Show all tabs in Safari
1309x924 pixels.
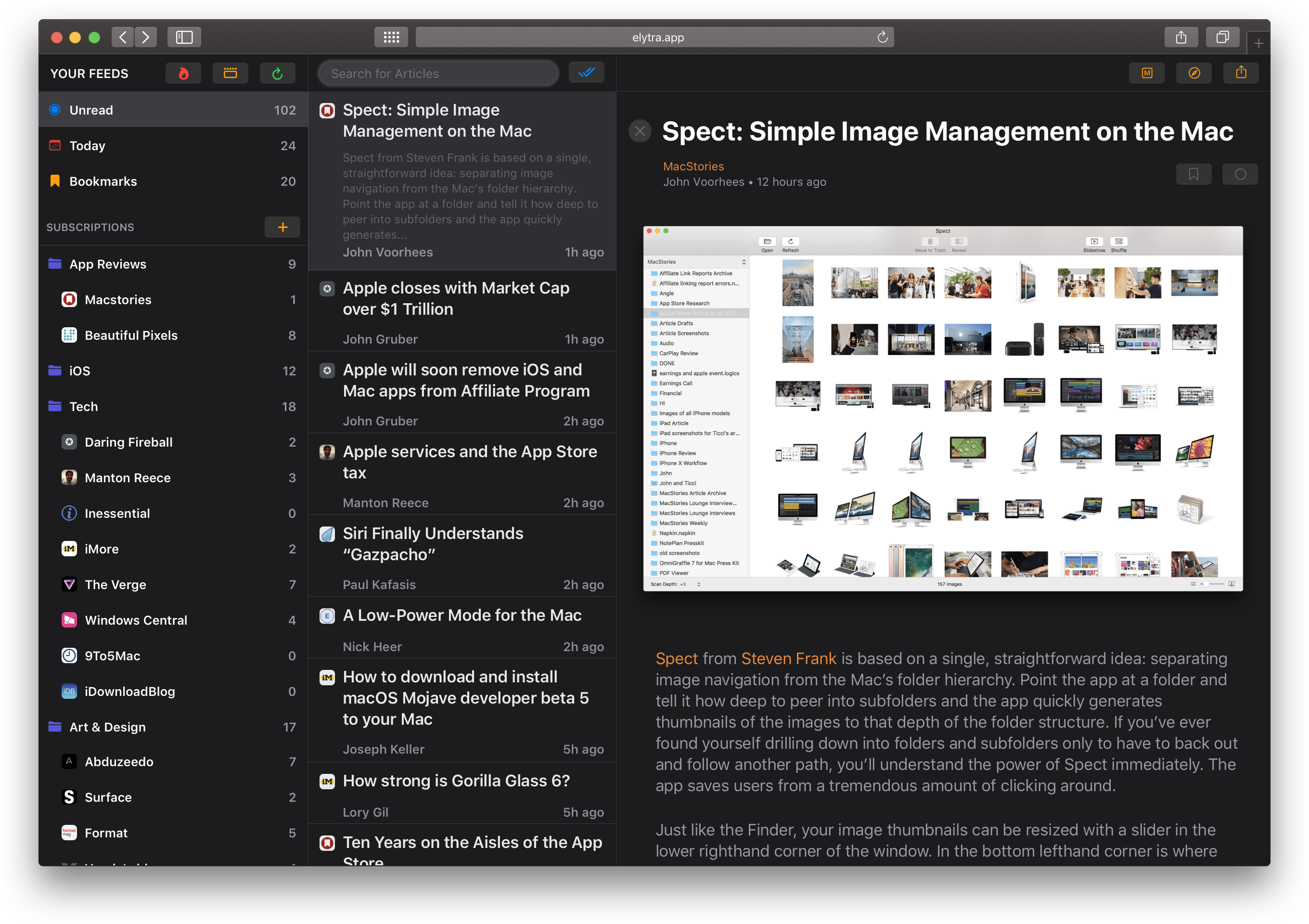1222,37
